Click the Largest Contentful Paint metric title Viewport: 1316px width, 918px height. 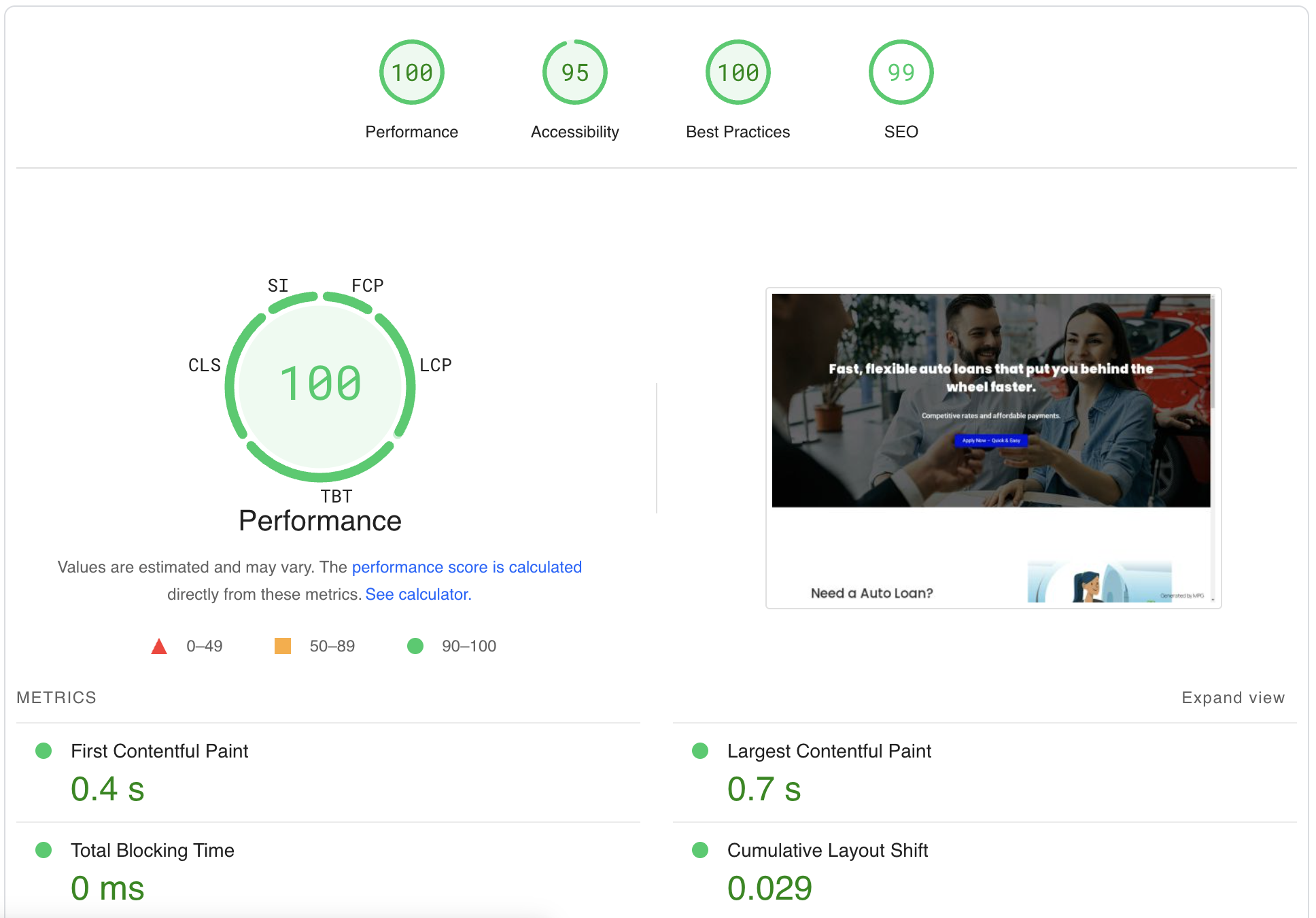829,751
